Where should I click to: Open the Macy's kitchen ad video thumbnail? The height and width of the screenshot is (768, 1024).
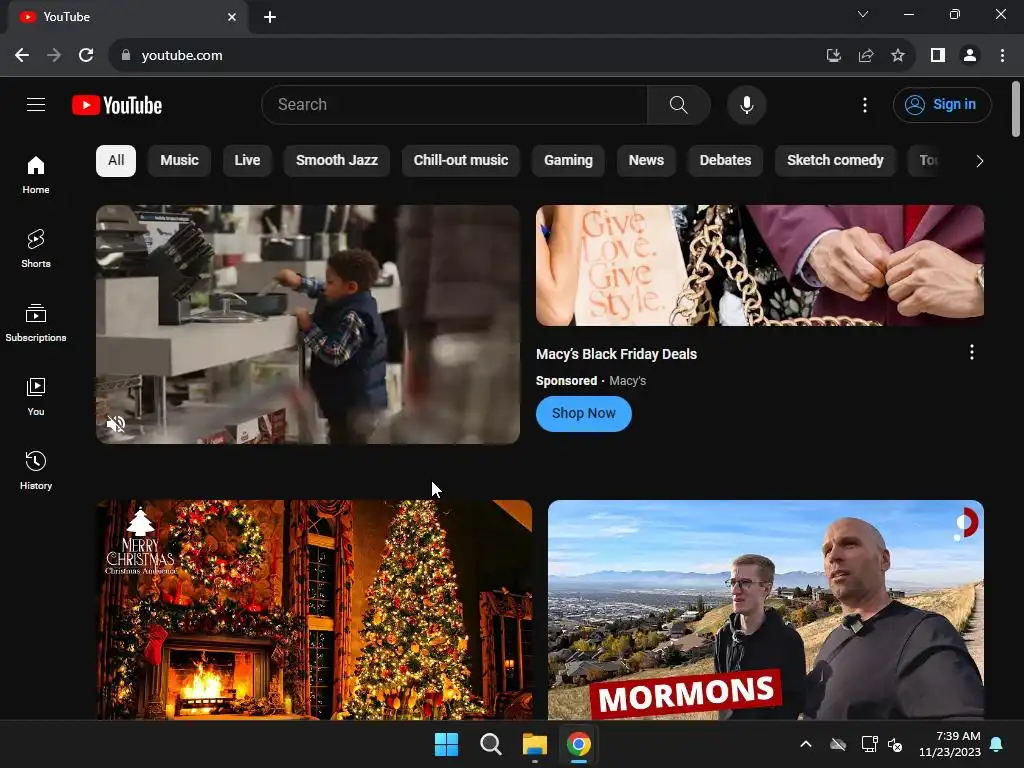[308, 325]
